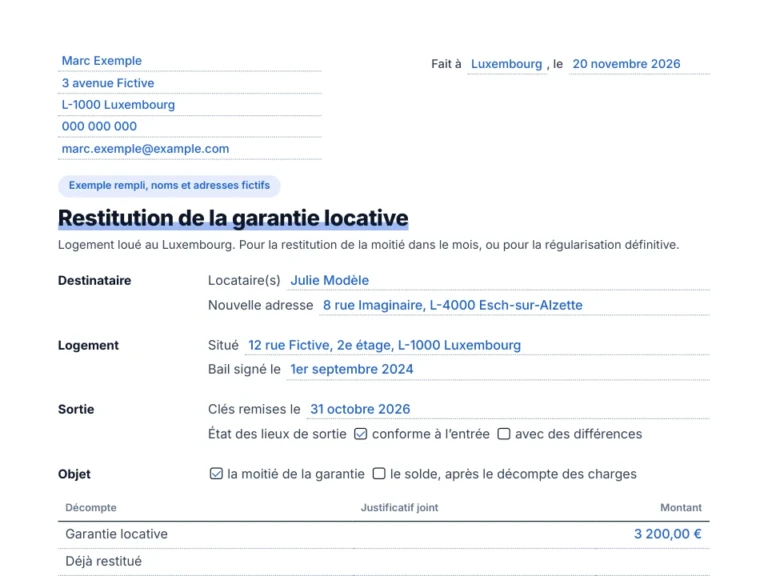Click the heading 'Restitution de la garantie locative'
The height and width of the screenshot is (576, 768).
(233, 218)
